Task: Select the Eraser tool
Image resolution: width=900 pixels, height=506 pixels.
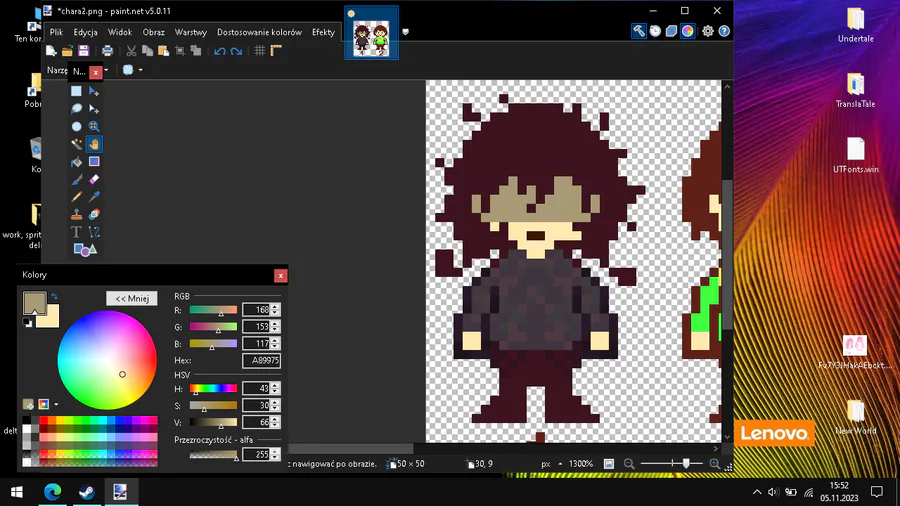Action: point(94,180)
